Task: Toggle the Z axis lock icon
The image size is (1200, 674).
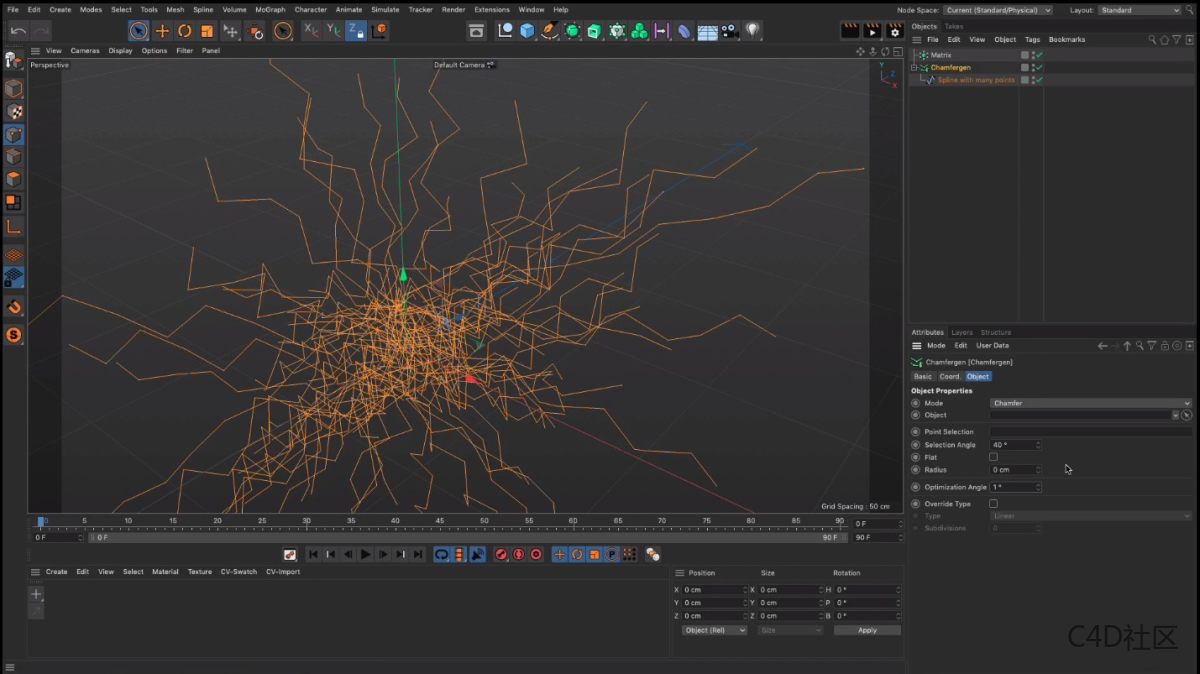Action: pos(353,30)
